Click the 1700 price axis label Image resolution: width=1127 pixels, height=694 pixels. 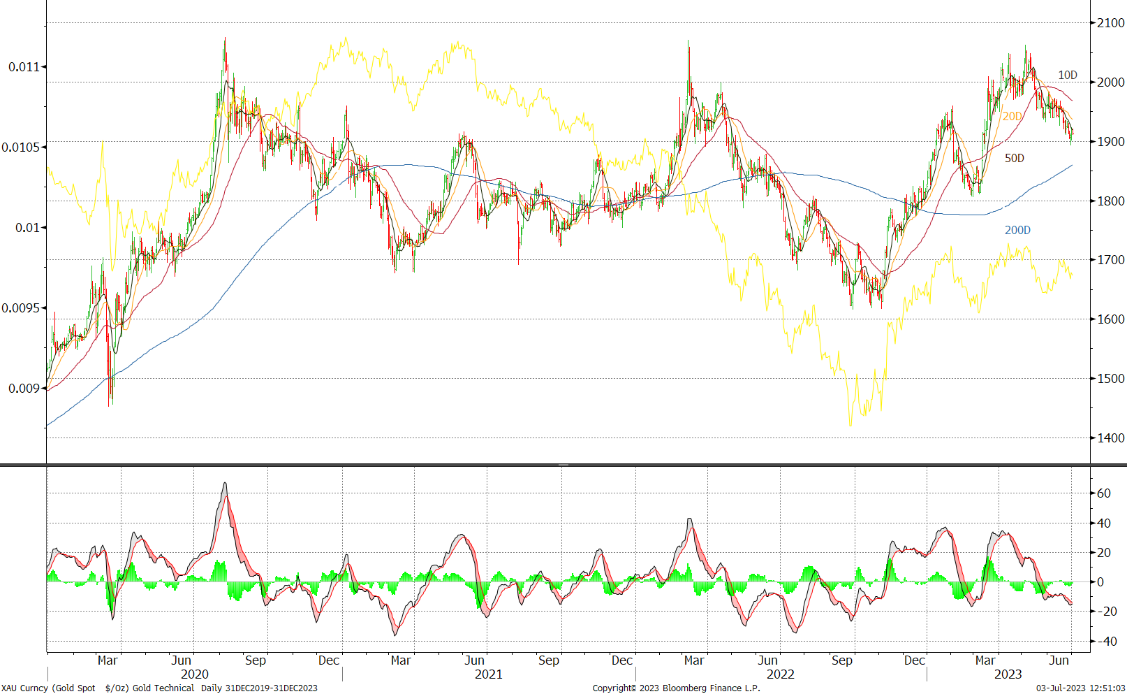1110,260
